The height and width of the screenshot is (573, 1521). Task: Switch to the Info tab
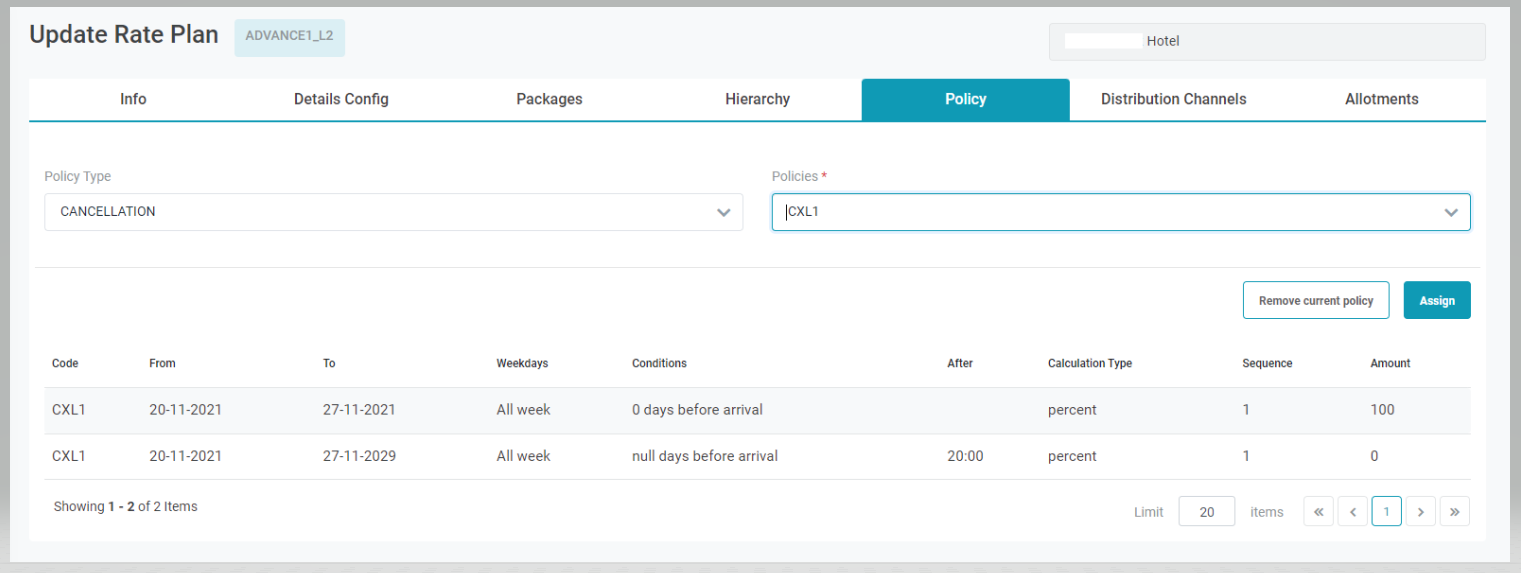pyautogui.click(x=133, y=99)
